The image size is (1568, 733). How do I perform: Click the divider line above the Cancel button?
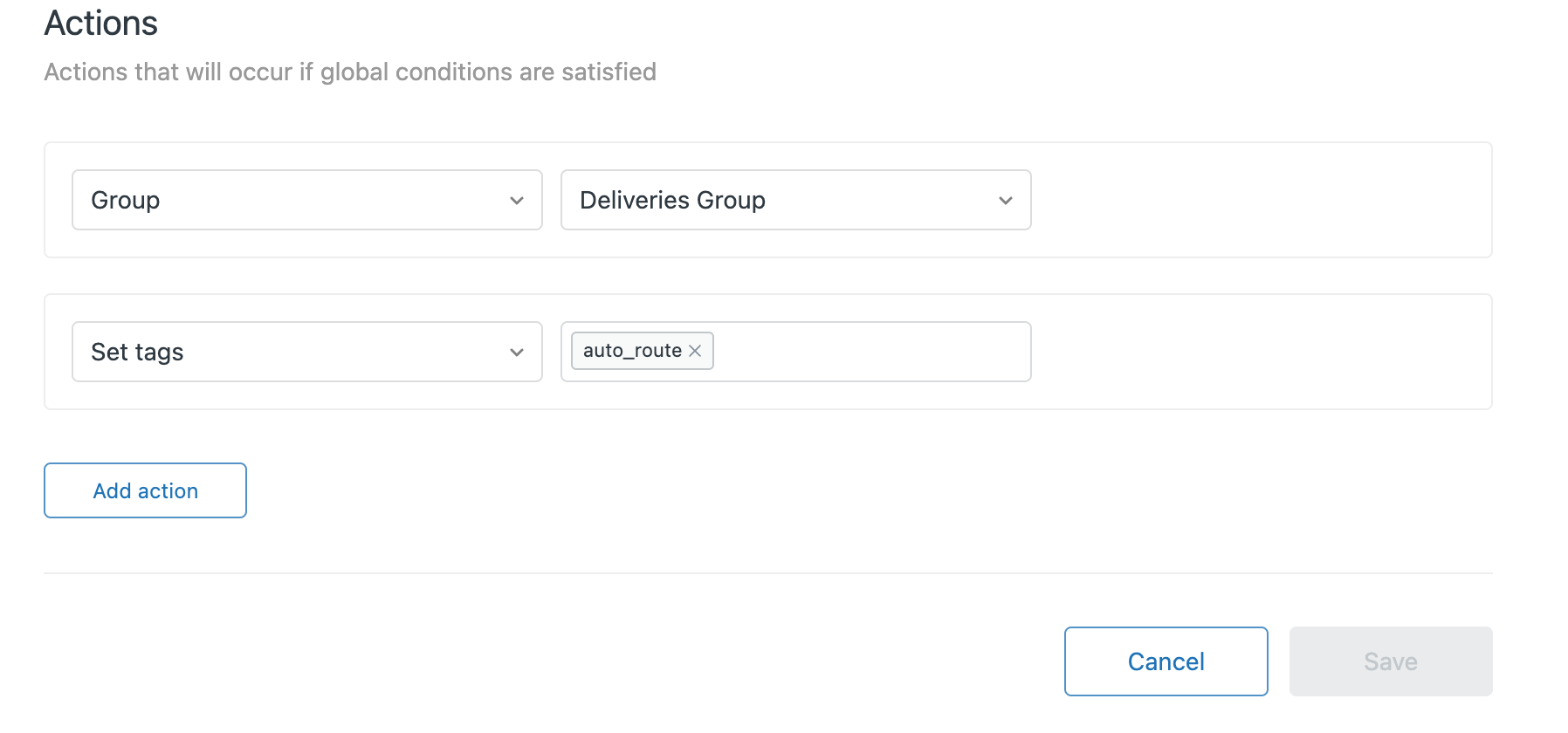[x=768, y=573]
